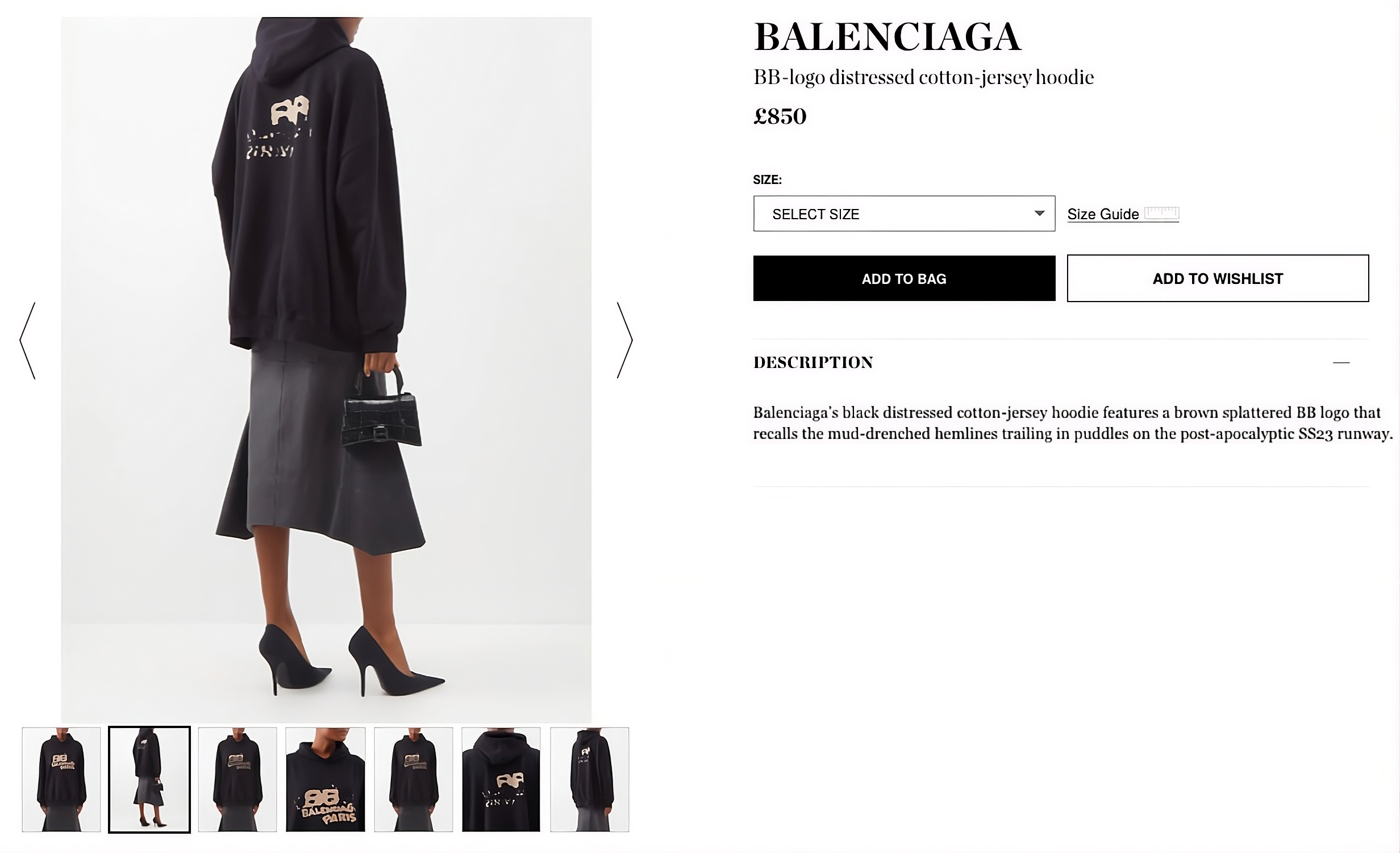
Task: Add the hoodie to wishlist
Action: pyautogui.click(x=1218, y=278)
